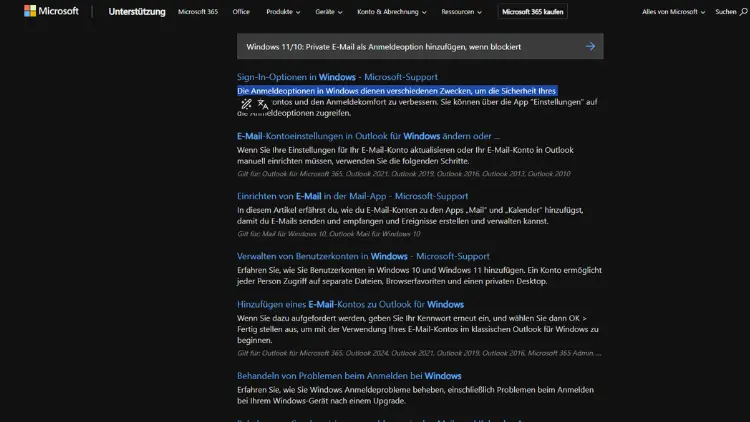Click the Microsoft logo
Viewport: 750px width, 422px height.
click(51, 11)
